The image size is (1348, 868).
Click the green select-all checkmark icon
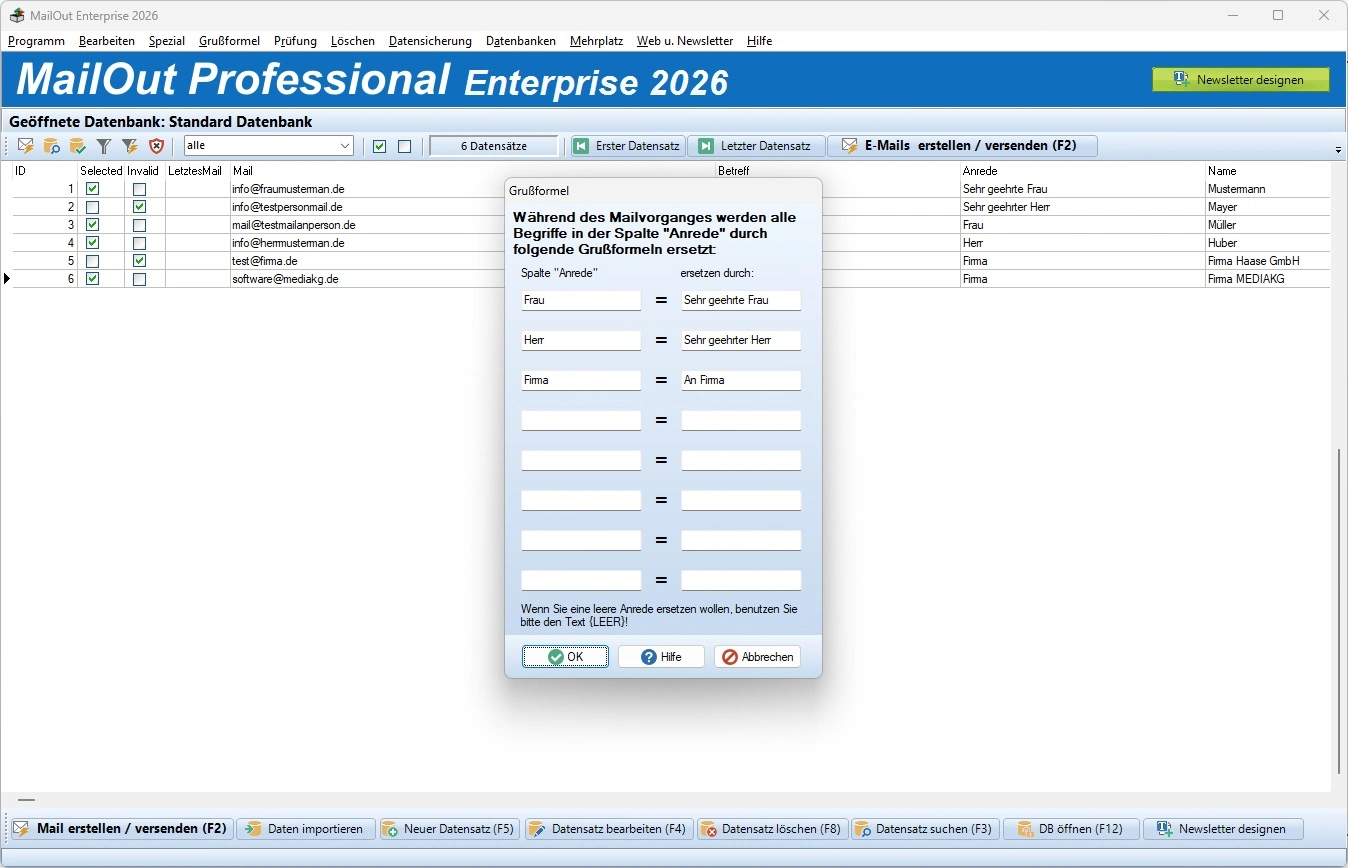(x=379, y=146)
